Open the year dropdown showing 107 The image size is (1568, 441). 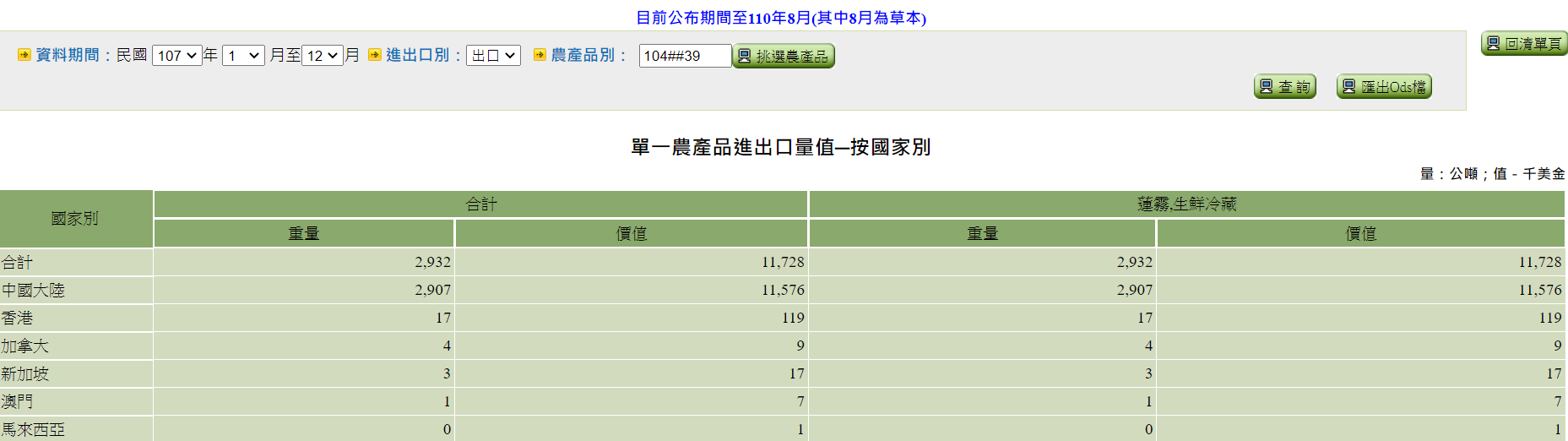pyautogui.click(x=176, y=56)
